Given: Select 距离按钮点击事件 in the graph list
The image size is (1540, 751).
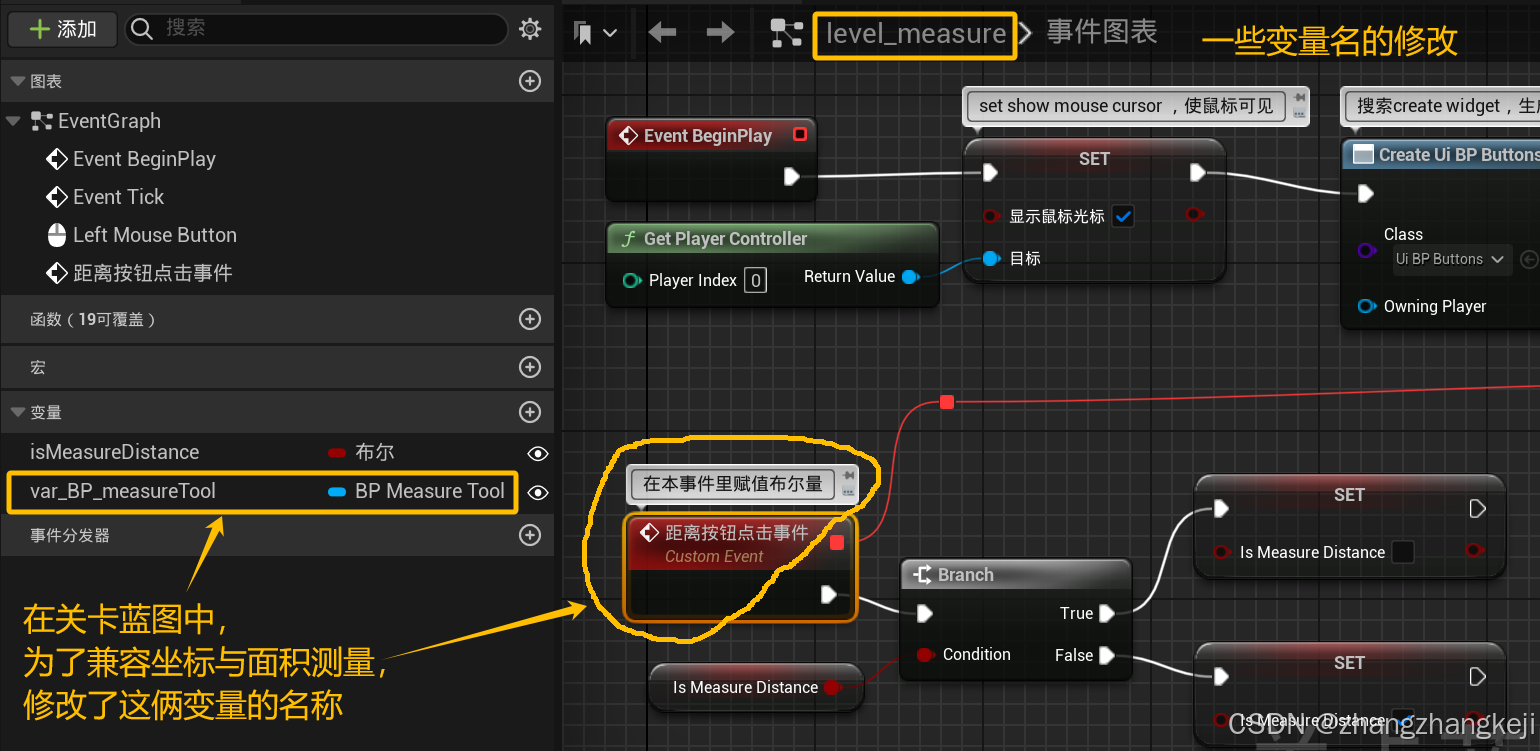Looking at the screenshot, I should 153,273.
